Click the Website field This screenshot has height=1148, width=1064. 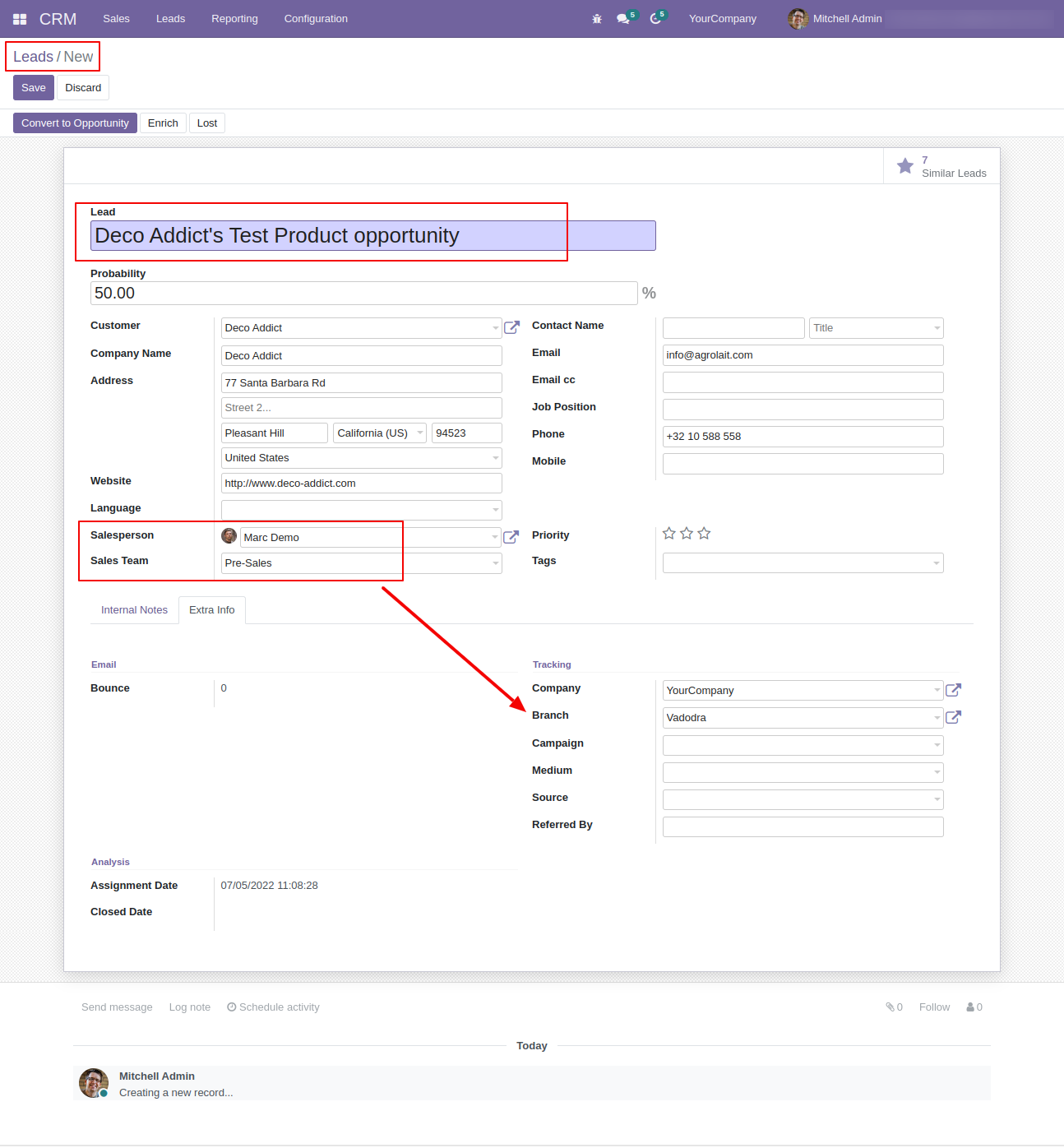362,484
